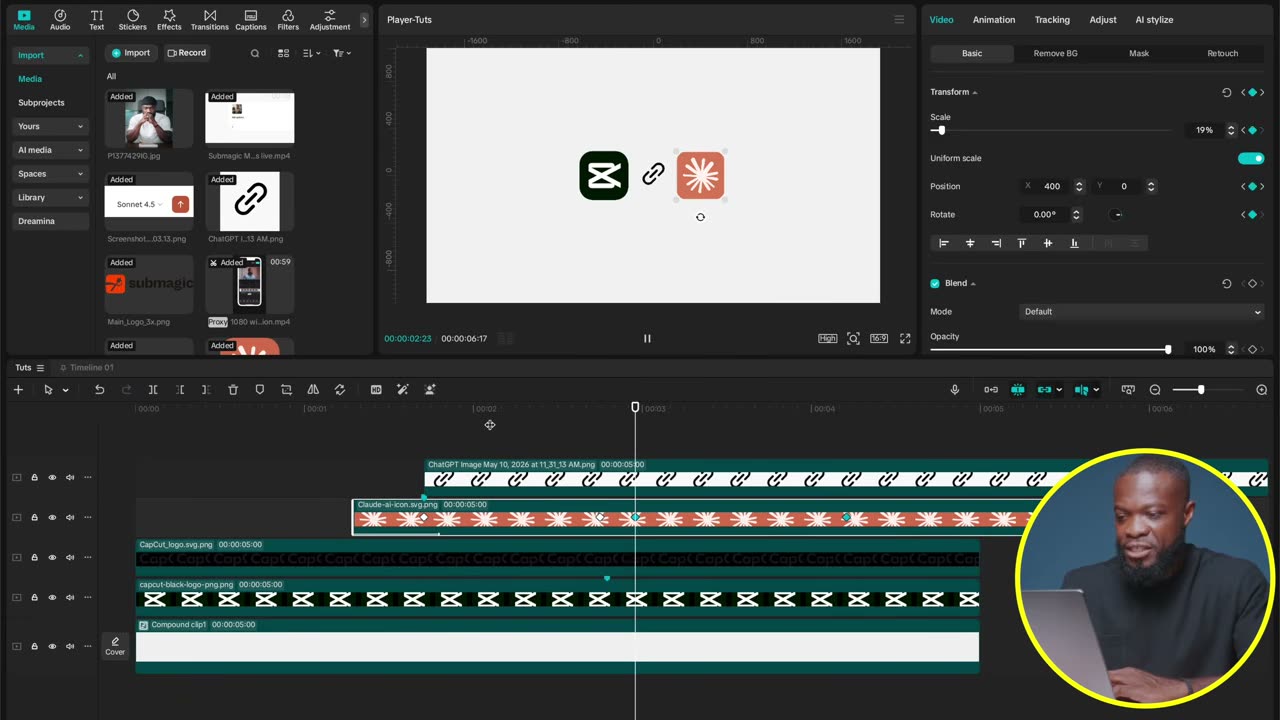
Task: Select the ChatGPT link image thumbnail
Action: [250, 201]
